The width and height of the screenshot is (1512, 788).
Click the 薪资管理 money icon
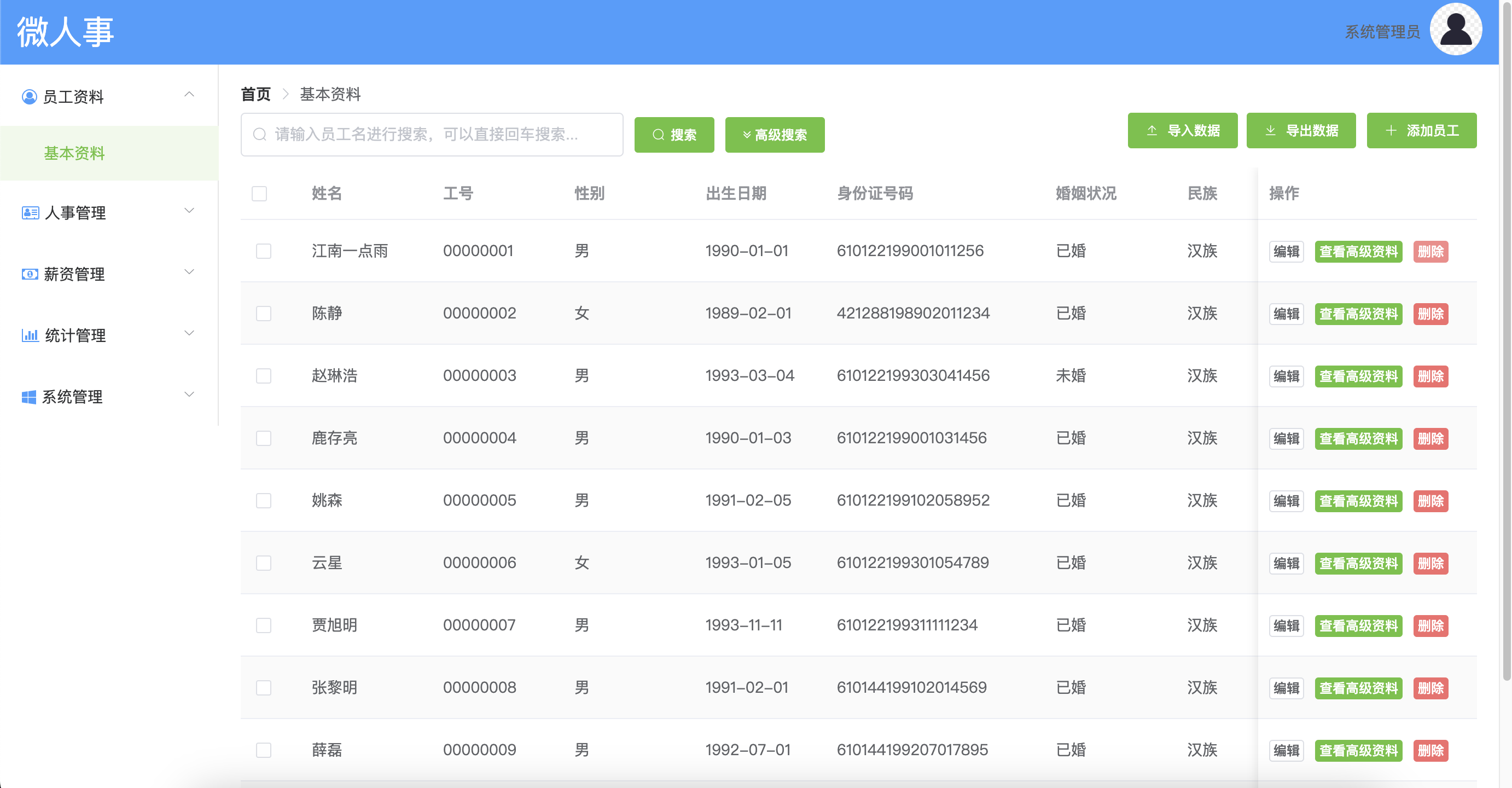pos(30,274)
